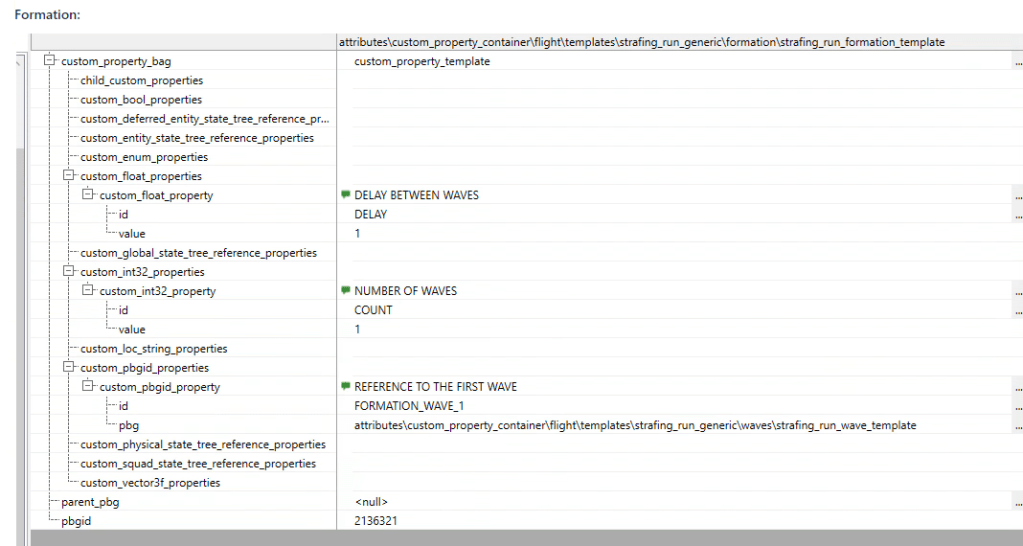Screen dimensions: 1023x546
Task: Collapse the custom_pbgid_properties group
Action: [68, 368]
